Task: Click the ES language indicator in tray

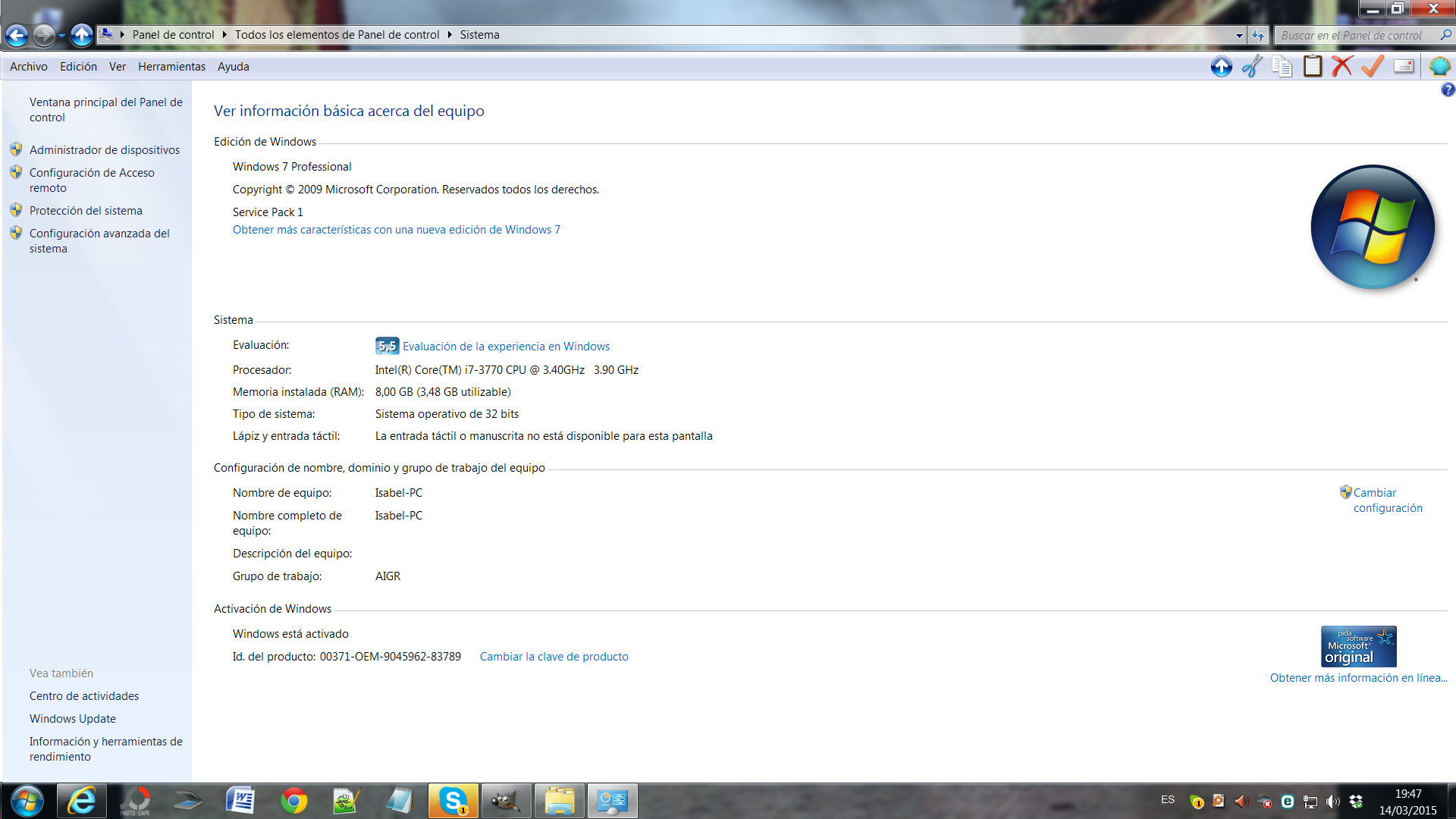Action: (x=1168, y=800)
